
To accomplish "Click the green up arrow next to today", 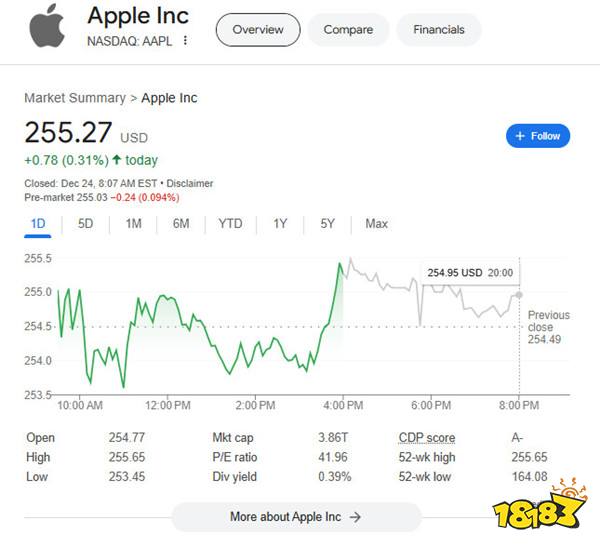I will click(117, 159).
